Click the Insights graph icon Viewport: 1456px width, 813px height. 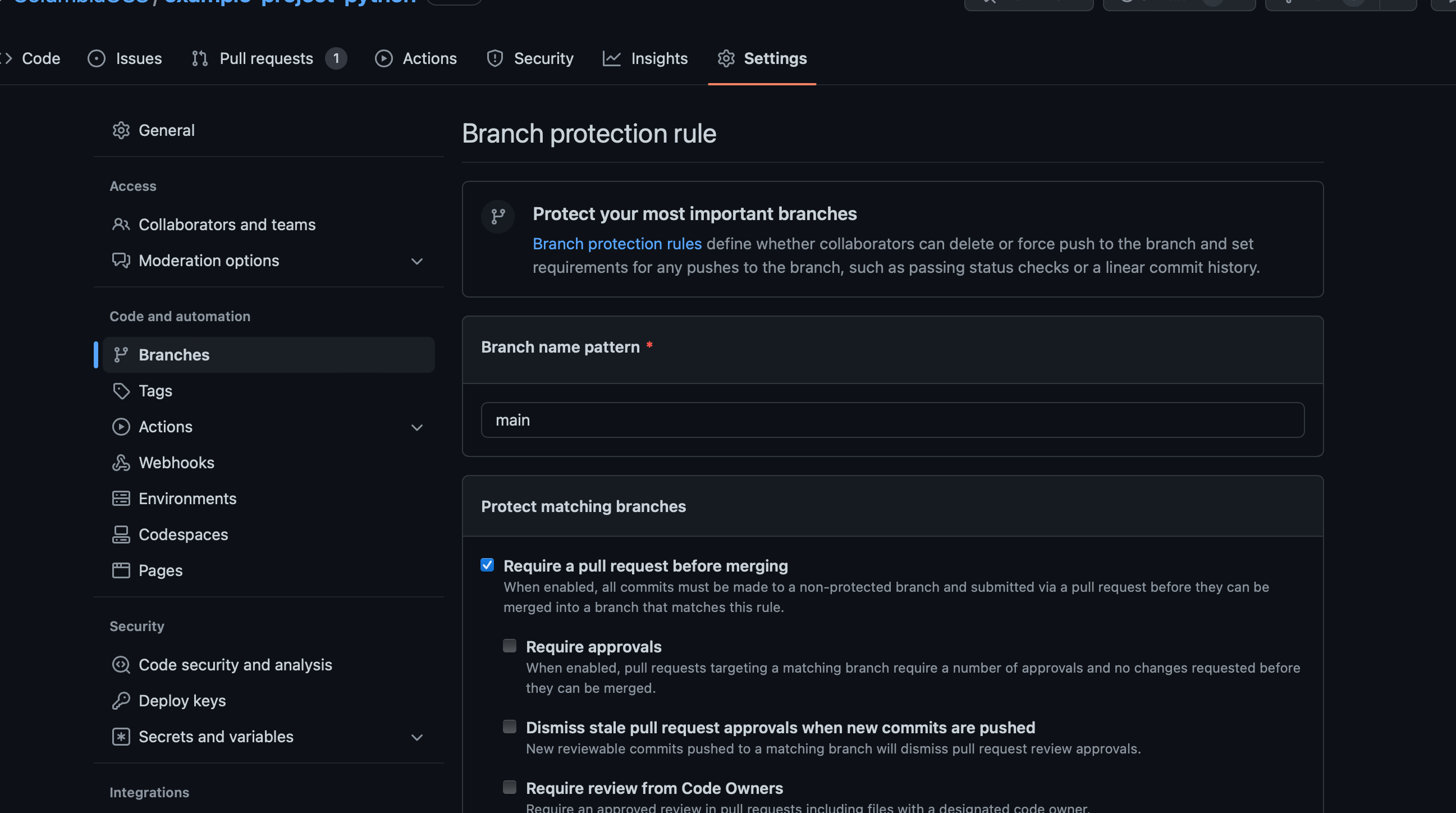[612, 58]
